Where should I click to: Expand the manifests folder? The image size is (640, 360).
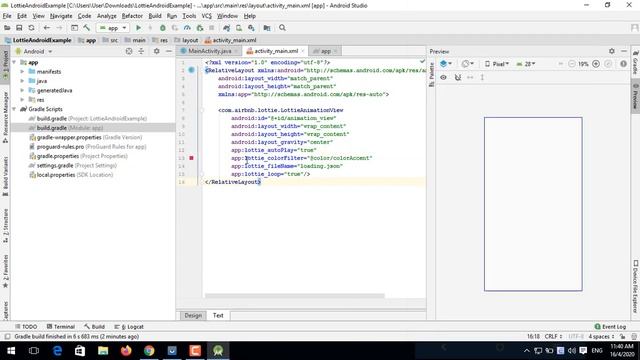(22, 71)
